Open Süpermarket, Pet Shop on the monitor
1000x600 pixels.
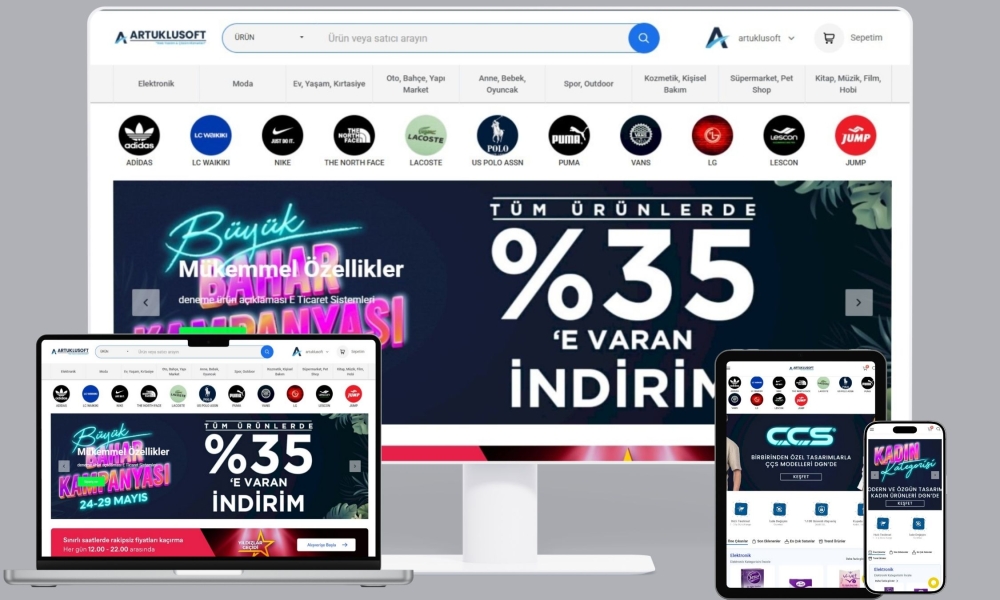click(761, 84)
